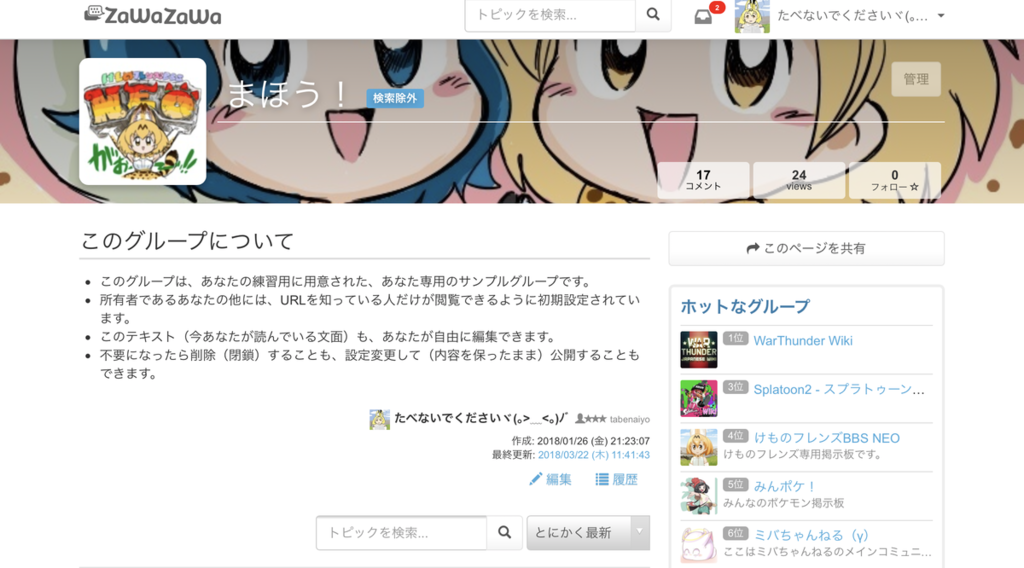Screen dimensions: 1024x568
Task: Select the とにかく最新 sort button
Action: (x=579, y=533)
